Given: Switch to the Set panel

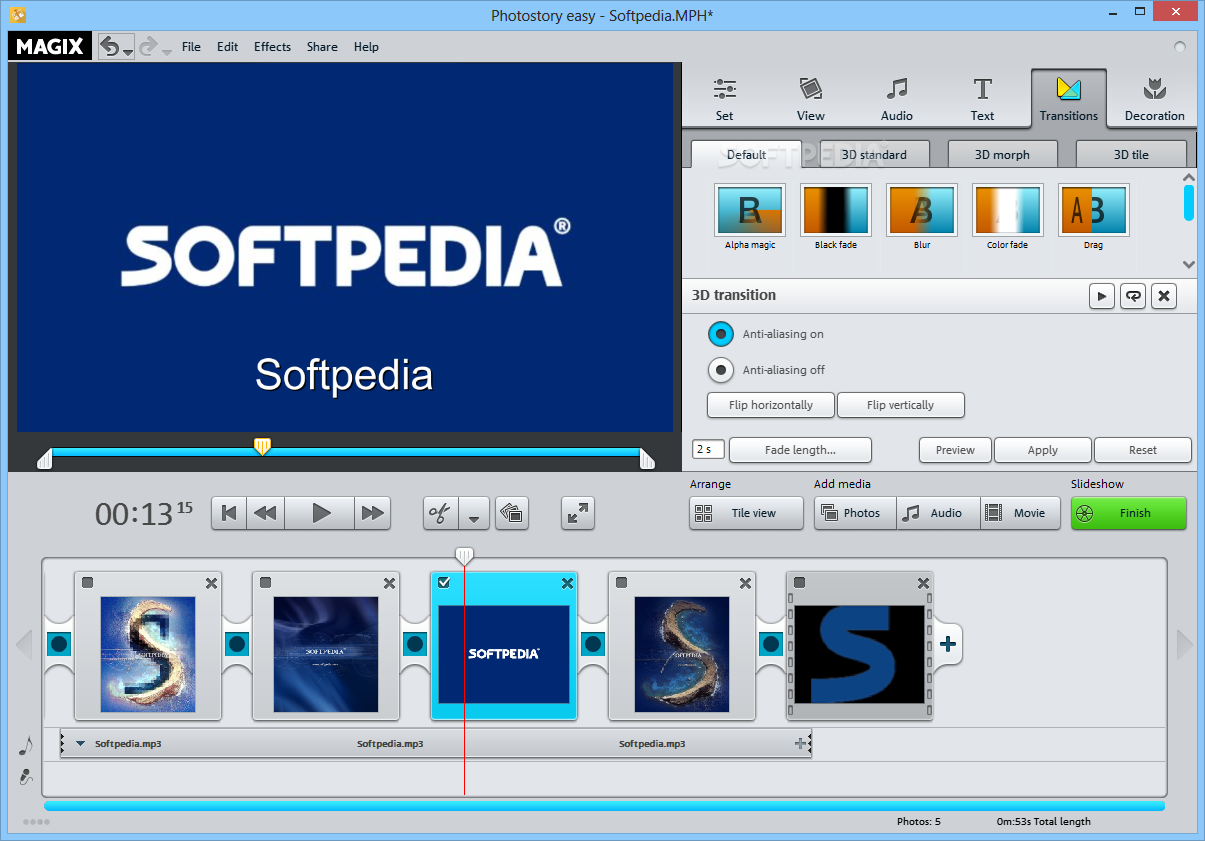Looking at the screenshot, I should 725,99.
